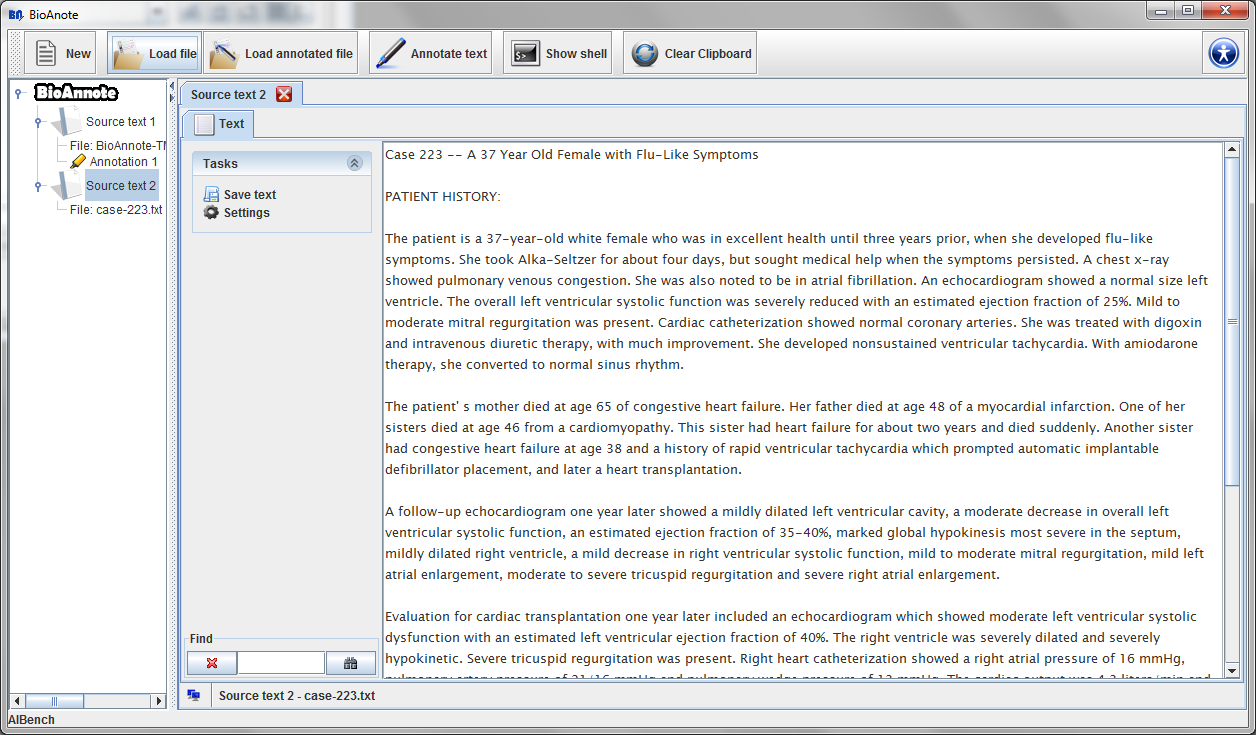Collapse the BioAnnote root tree node

coord(18,93)
